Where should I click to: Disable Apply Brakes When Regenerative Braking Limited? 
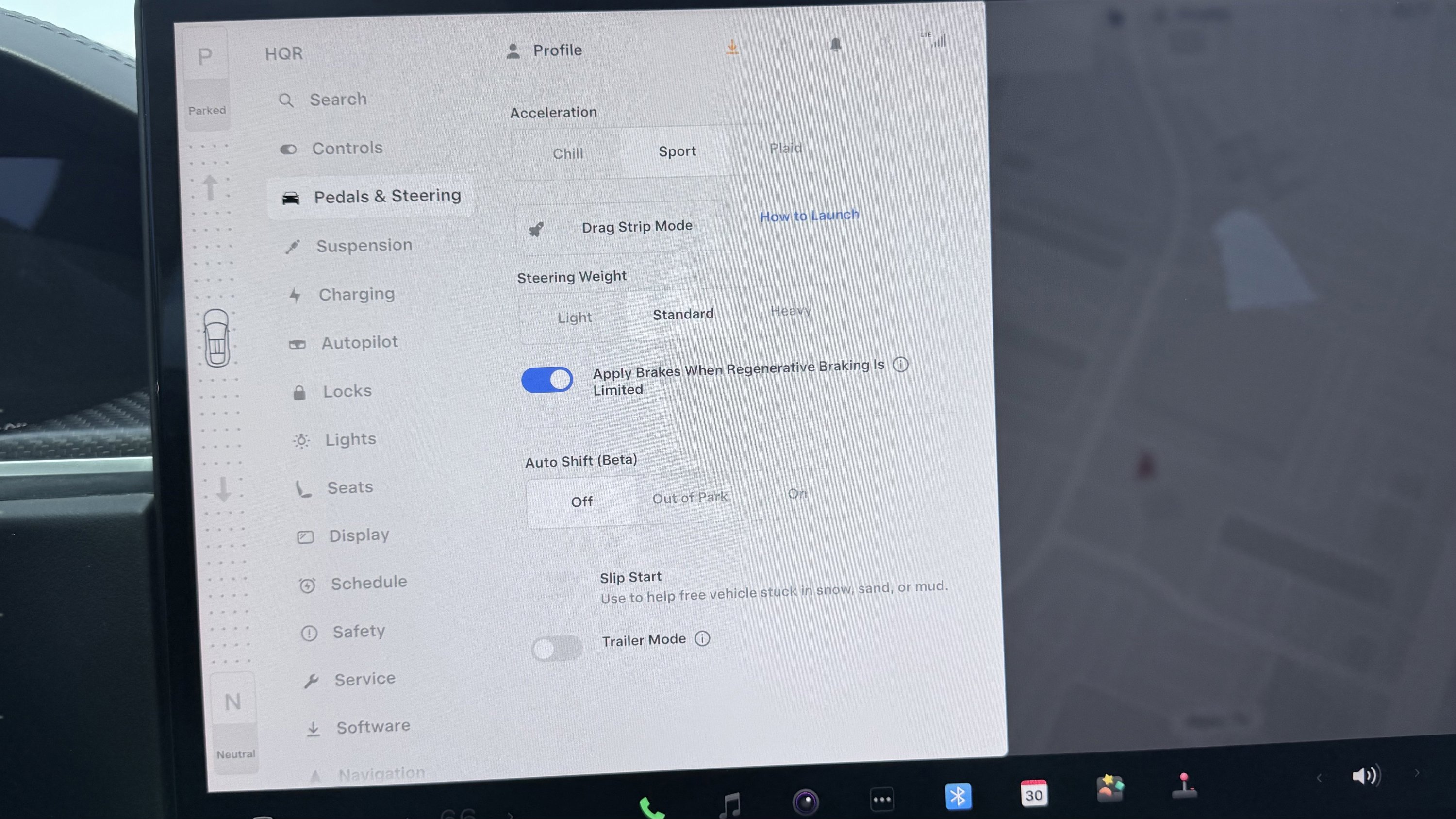(546, 380)
